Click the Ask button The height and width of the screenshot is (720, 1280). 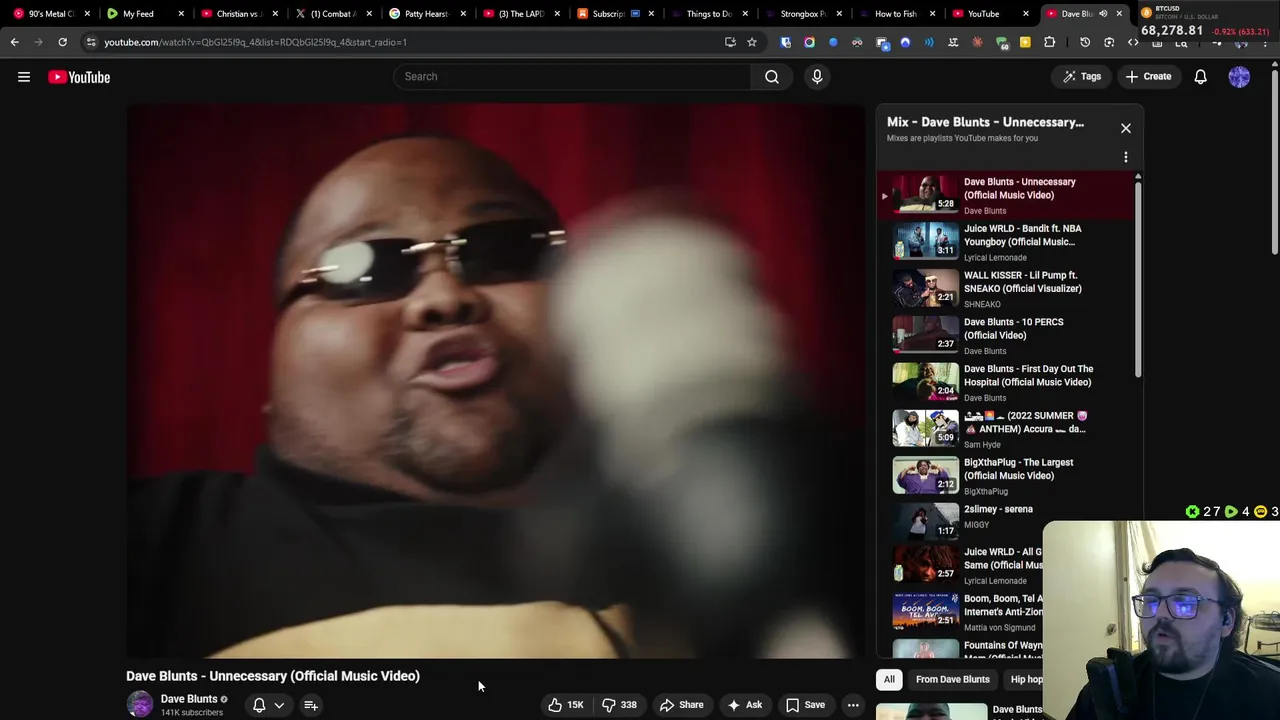[745, 705]
